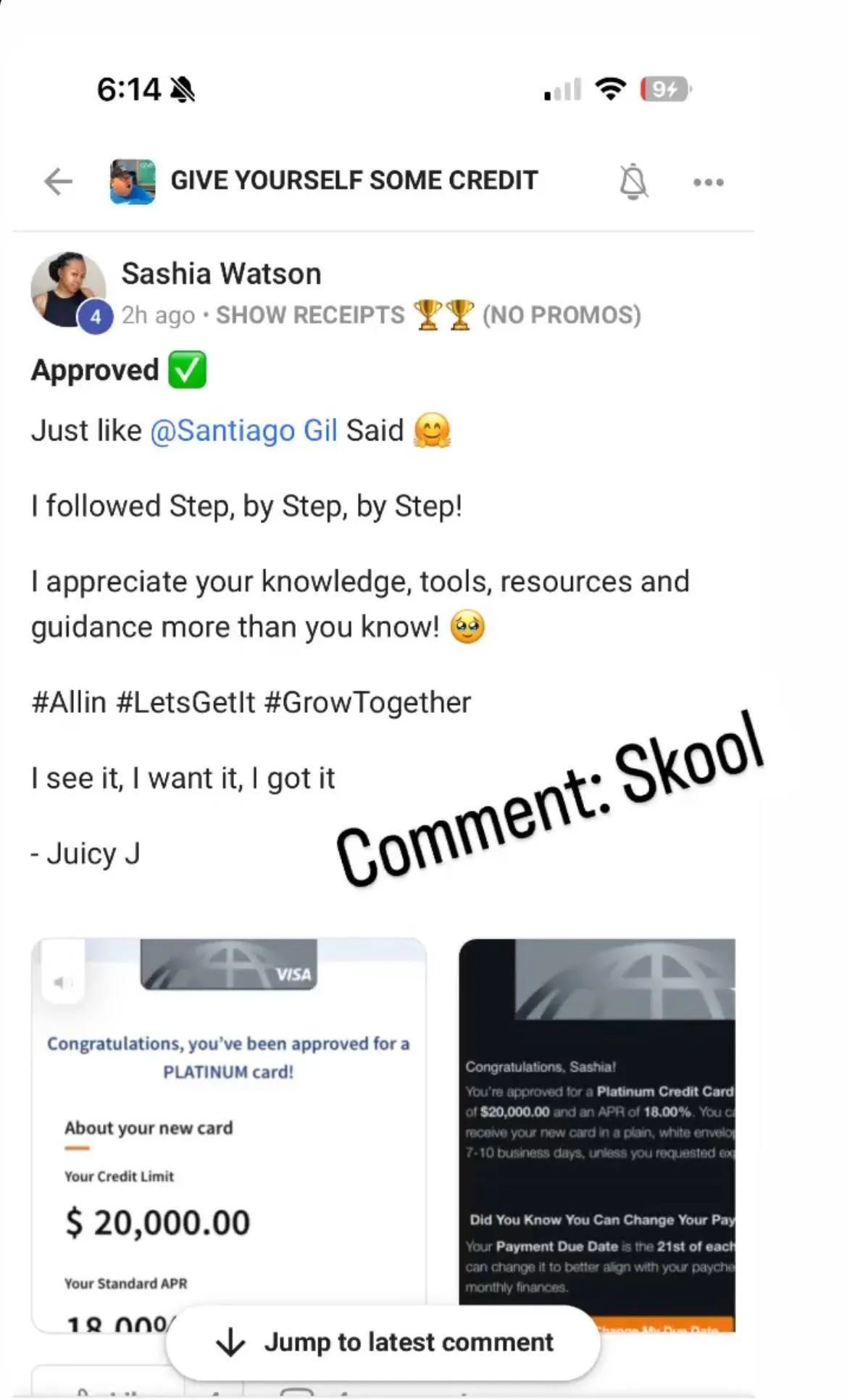Tap the Wi-Fi status icon
847x1400 pixels.
click(x=610, y=89)
